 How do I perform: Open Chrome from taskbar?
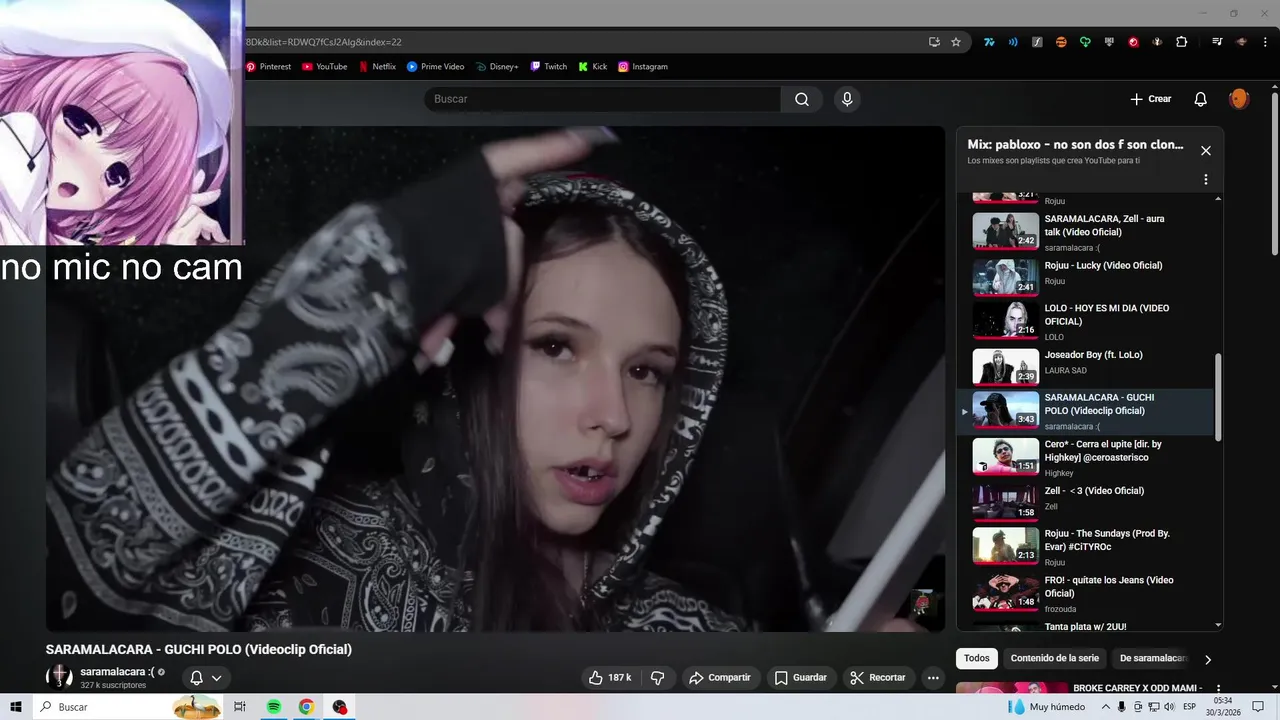coord(307,707)
